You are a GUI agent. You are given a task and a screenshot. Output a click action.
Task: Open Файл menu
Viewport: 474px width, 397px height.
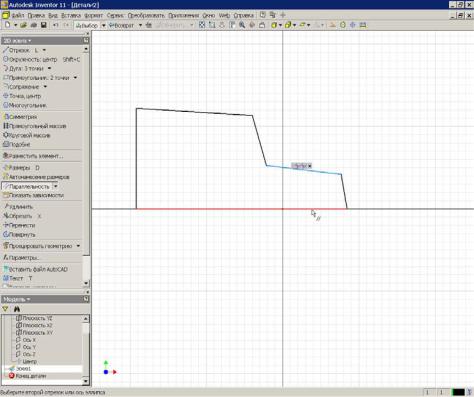(18, 15)
